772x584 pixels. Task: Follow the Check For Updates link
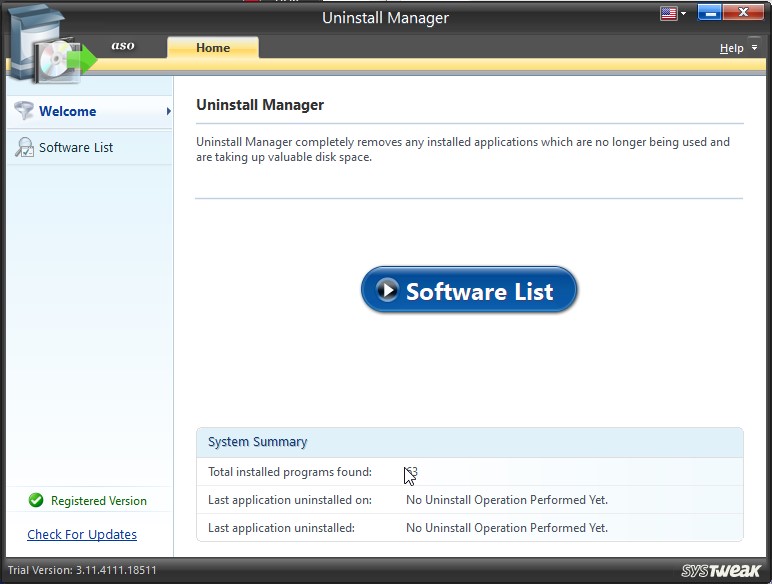(x=82, y=534)
